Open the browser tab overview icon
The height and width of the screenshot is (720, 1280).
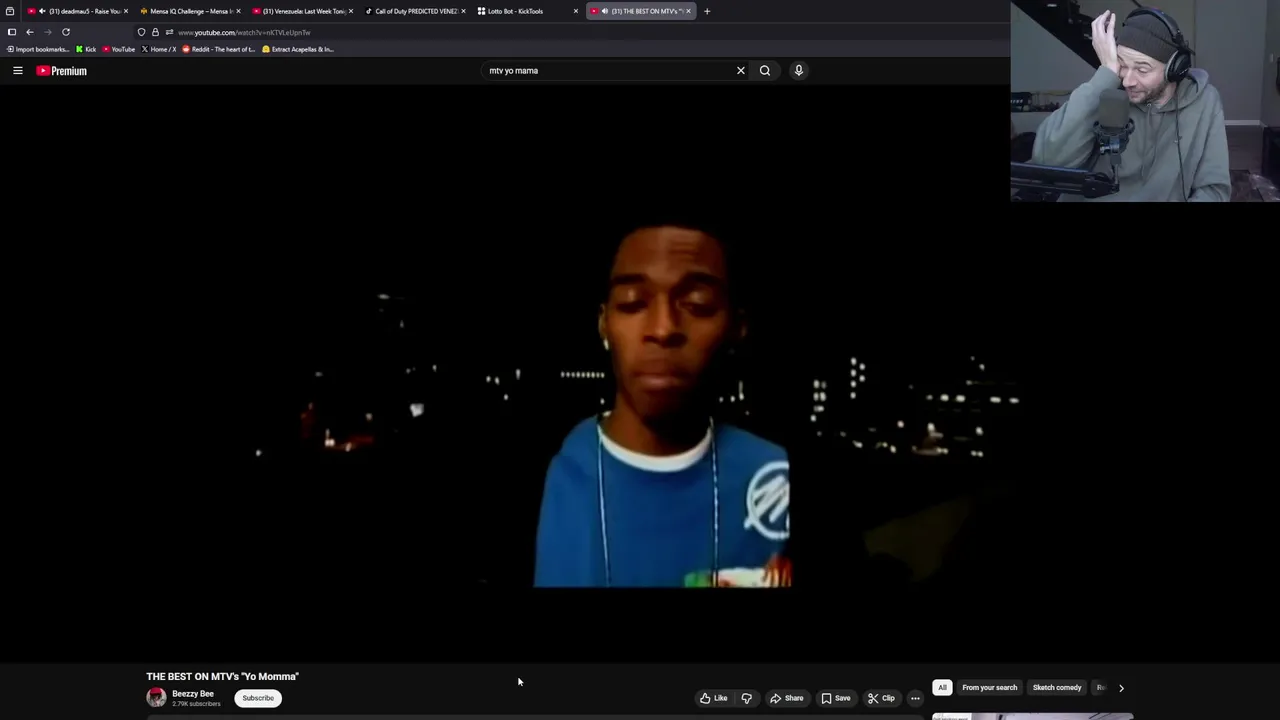(10, 11)
